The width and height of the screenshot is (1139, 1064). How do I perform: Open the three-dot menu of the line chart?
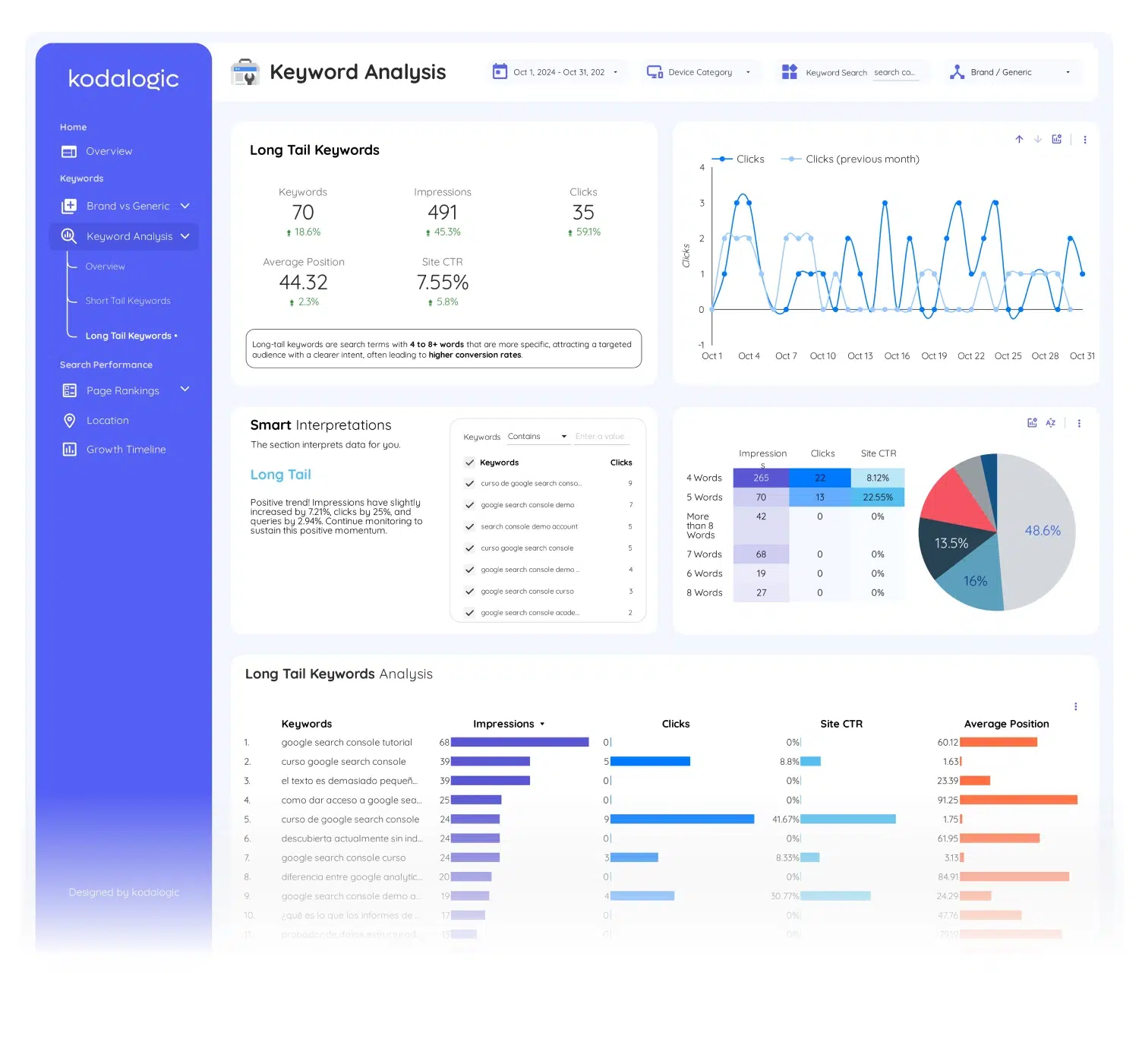1085,140
